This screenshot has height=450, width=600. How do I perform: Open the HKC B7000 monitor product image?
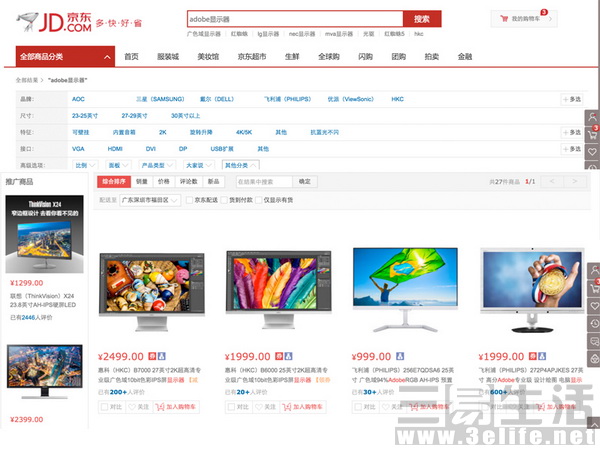[152, 292]
